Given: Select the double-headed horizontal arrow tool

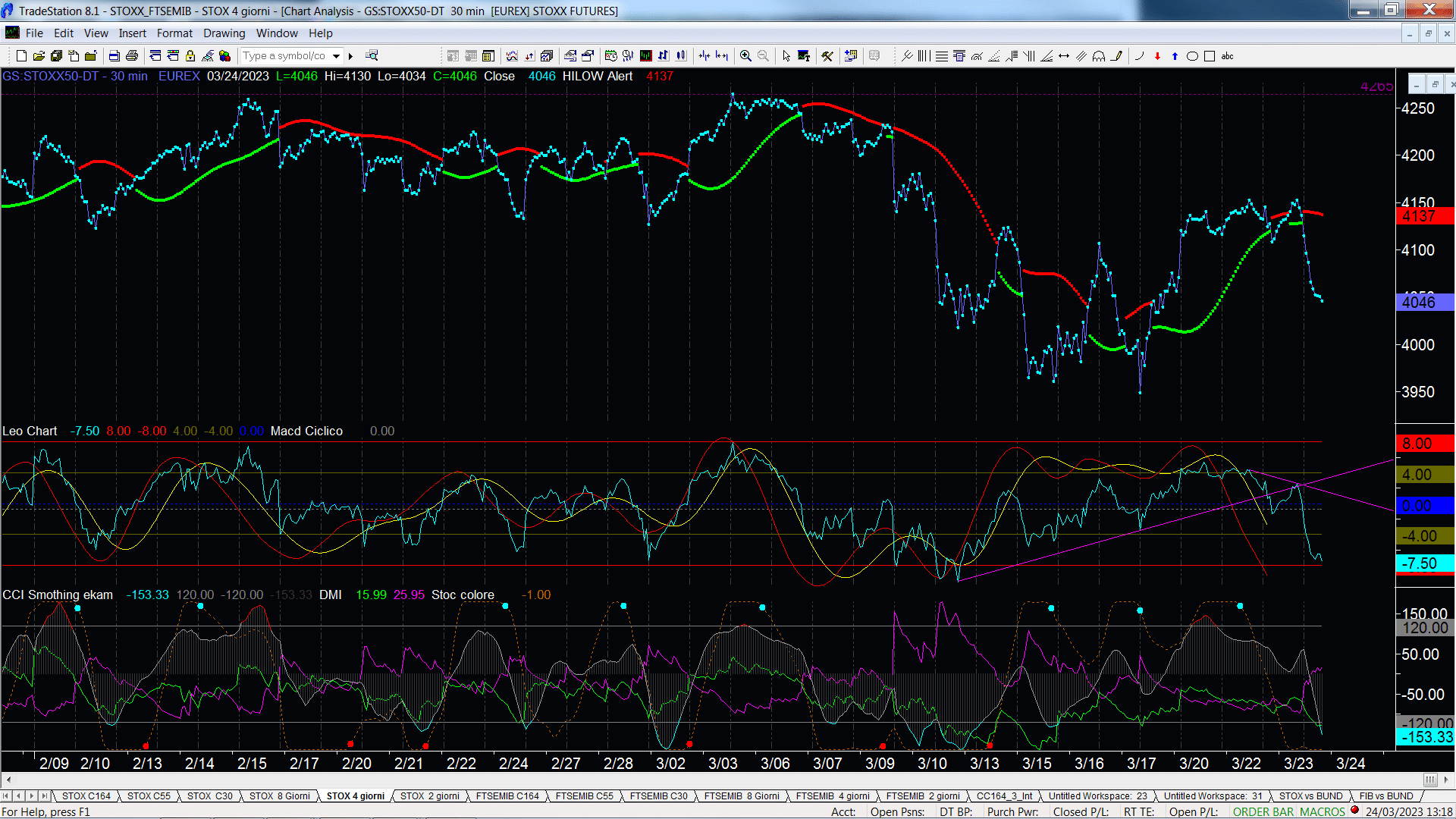Looking at the screenshot, I should pyautogui.click(x=1064, y=56).
